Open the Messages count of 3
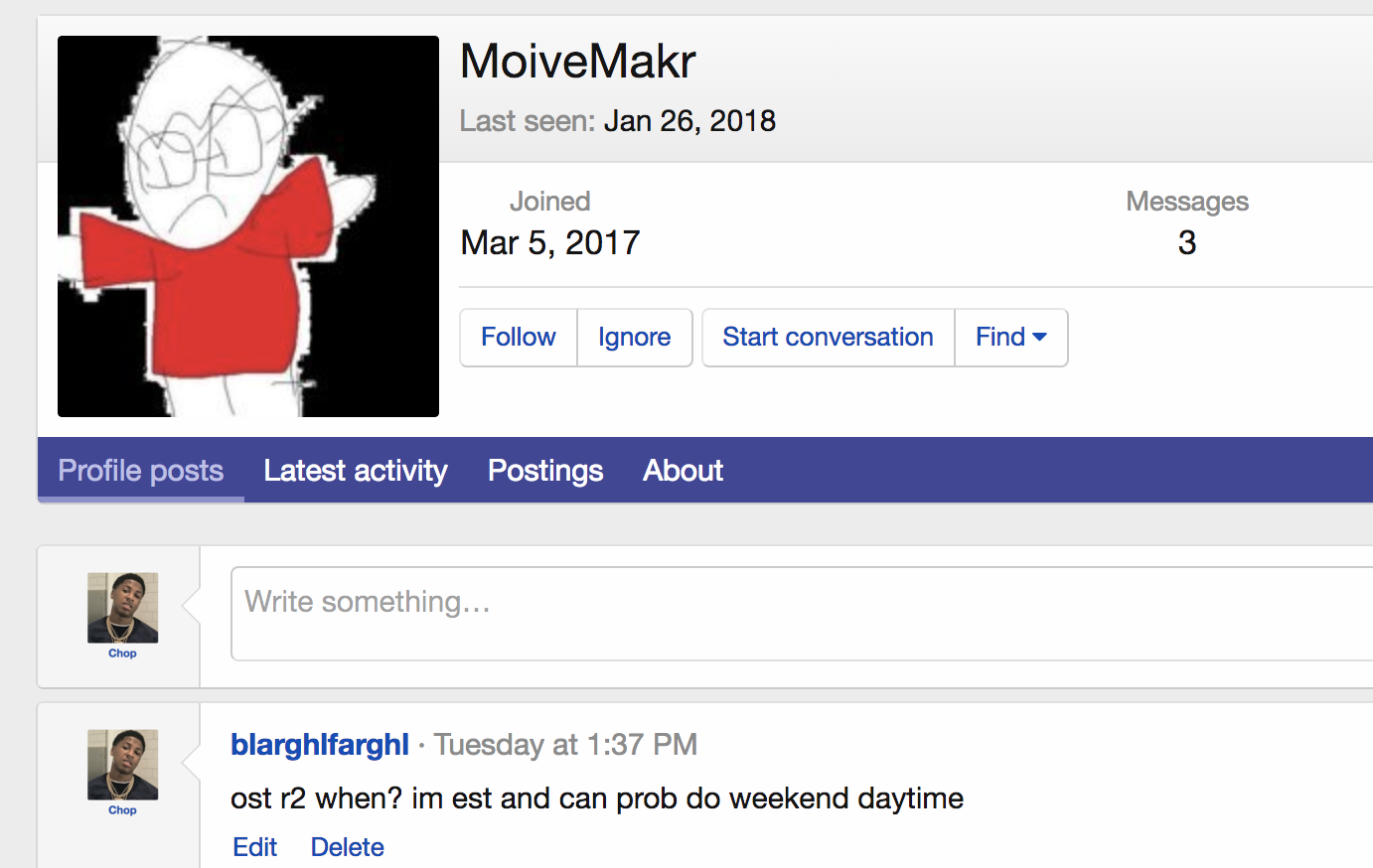This screenshot has width=1373, height=868. click(1186, 243)
